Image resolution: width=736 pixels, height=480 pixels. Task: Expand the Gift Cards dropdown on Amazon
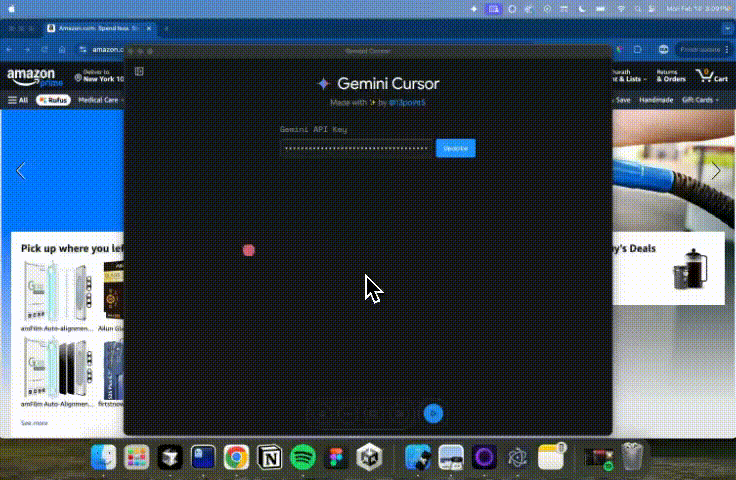click(x=700, y=100)
